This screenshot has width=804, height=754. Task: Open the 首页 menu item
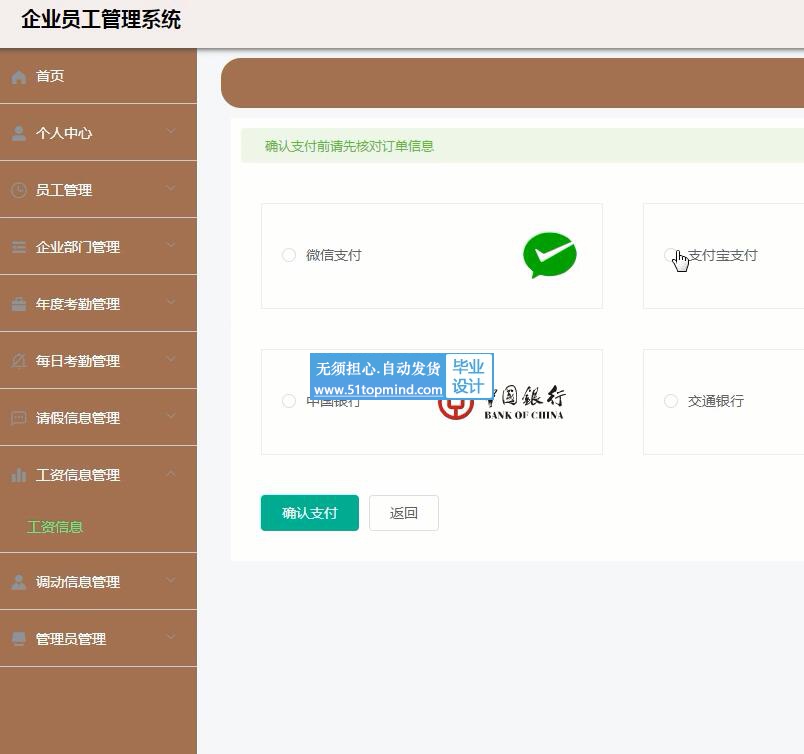[98, 76]
